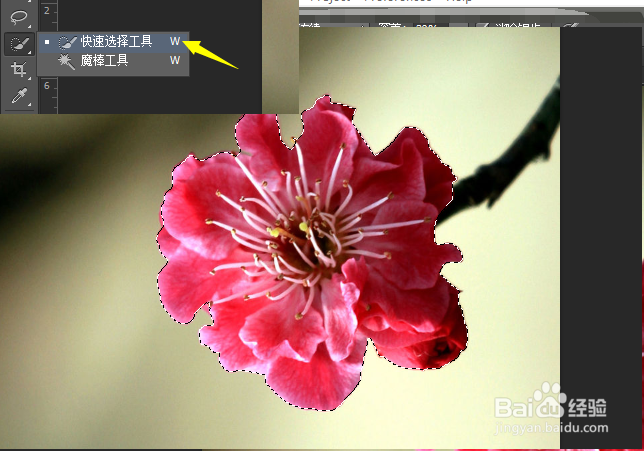Select the Eyedropper tool in the toolbar
644x451 pixels.
(18, 96)
